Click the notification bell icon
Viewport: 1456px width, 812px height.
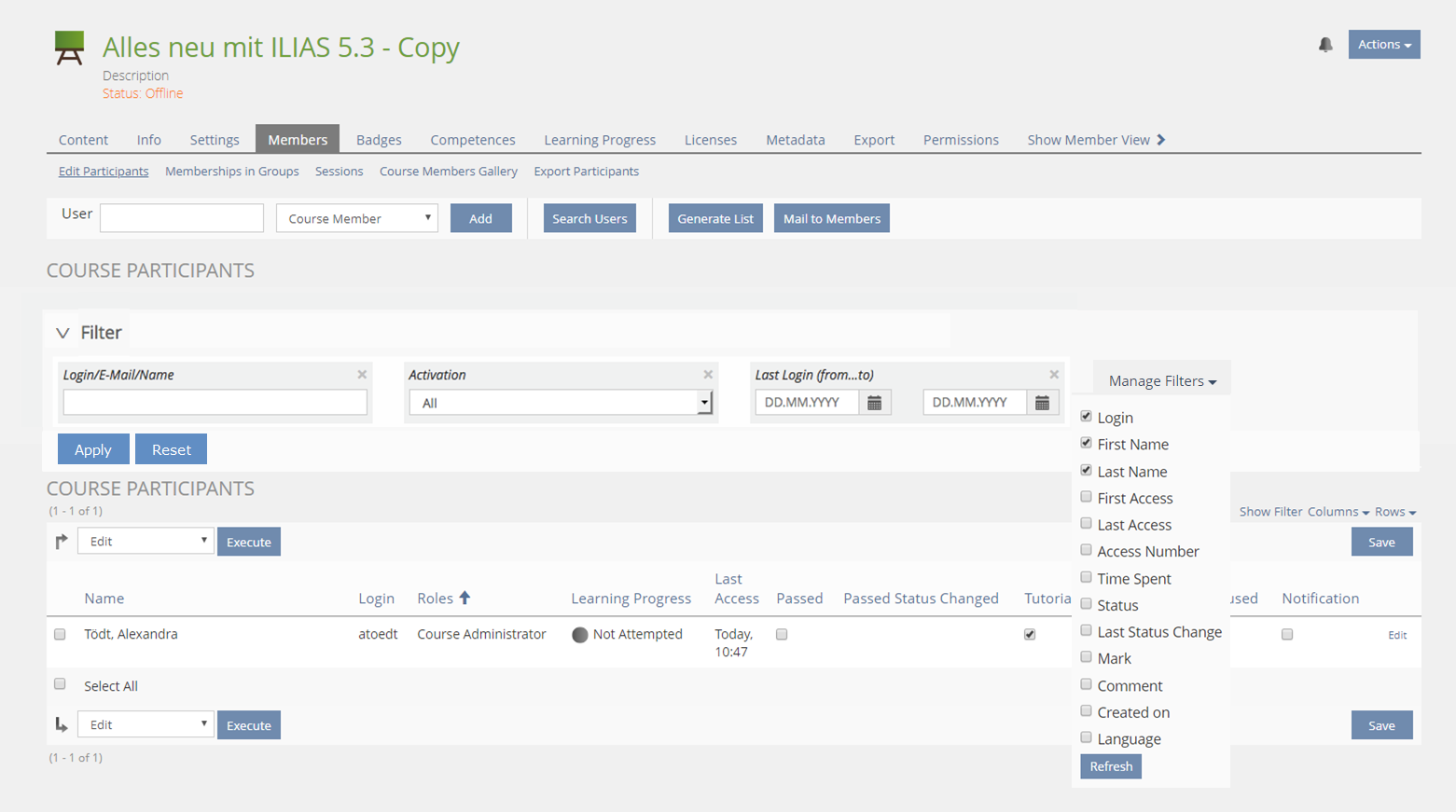(x=1324, y=45)
